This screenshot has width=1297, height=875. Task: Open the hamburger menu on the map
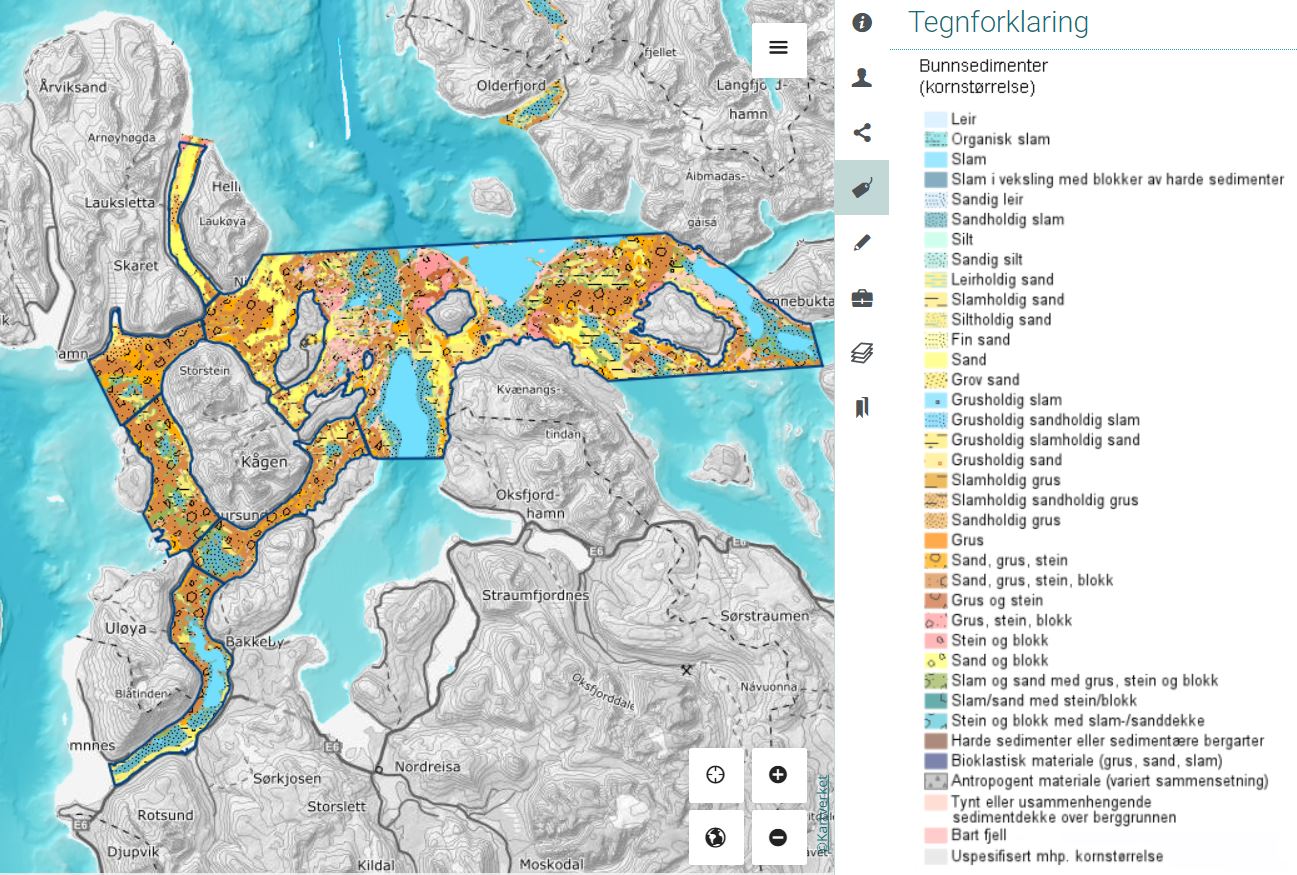coord(779,49)
